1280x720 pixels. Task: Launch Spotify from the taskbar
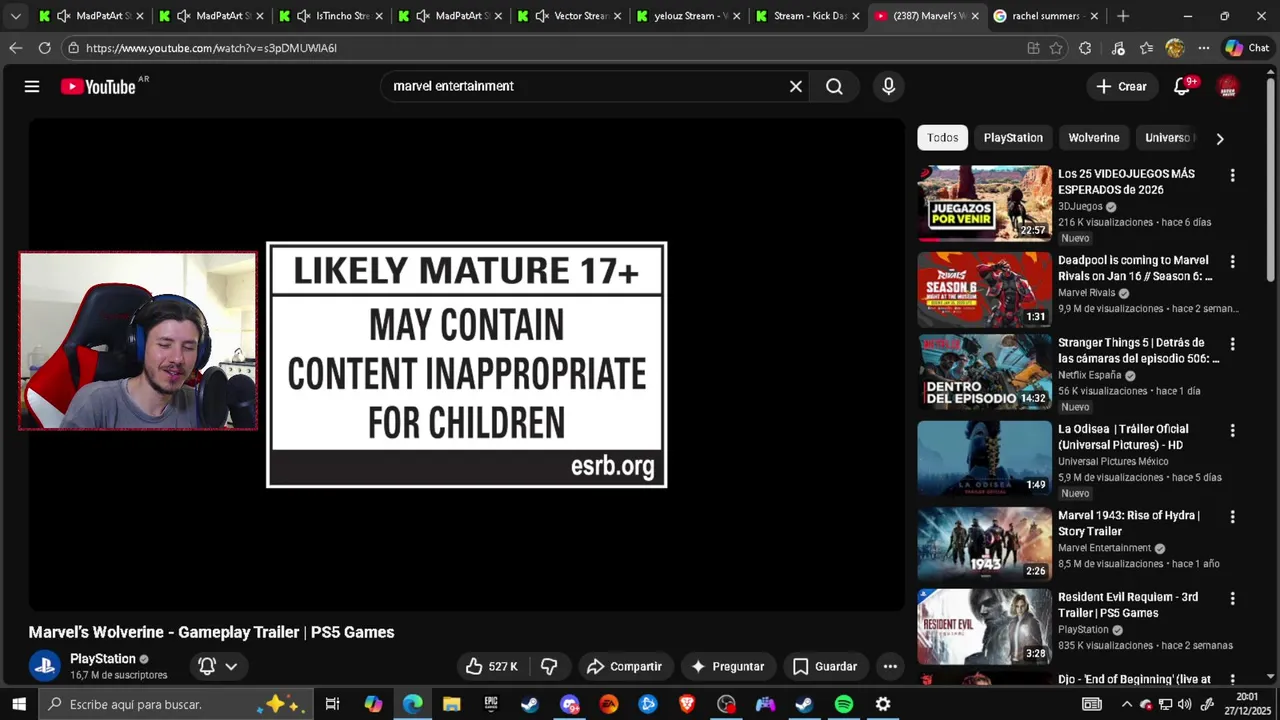(x=844, y=704)
